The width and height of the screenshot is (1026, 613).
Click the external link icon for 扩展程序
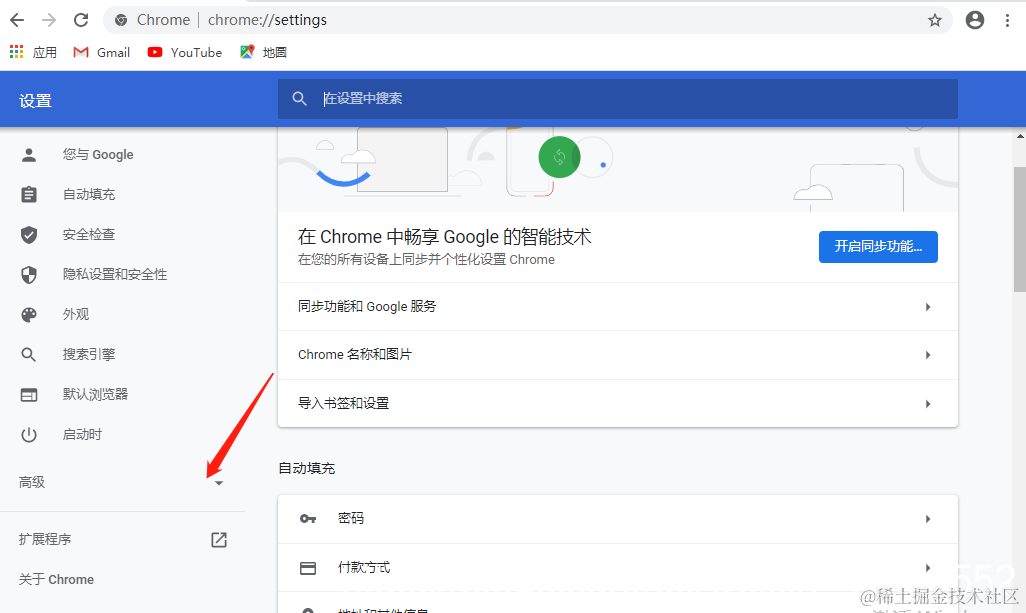[219, 540]
